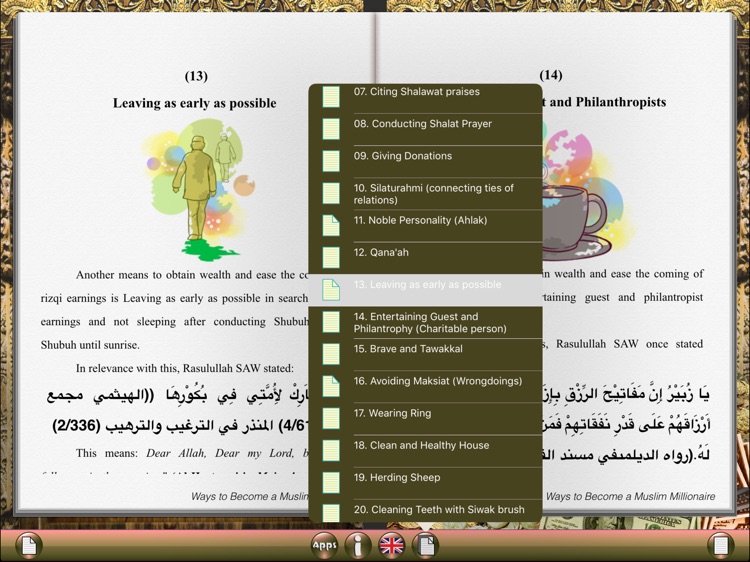Tap page icon beside Citing Shalawat praises
The height and width of the screenshot is (562, 750).
tap(331, 96)
